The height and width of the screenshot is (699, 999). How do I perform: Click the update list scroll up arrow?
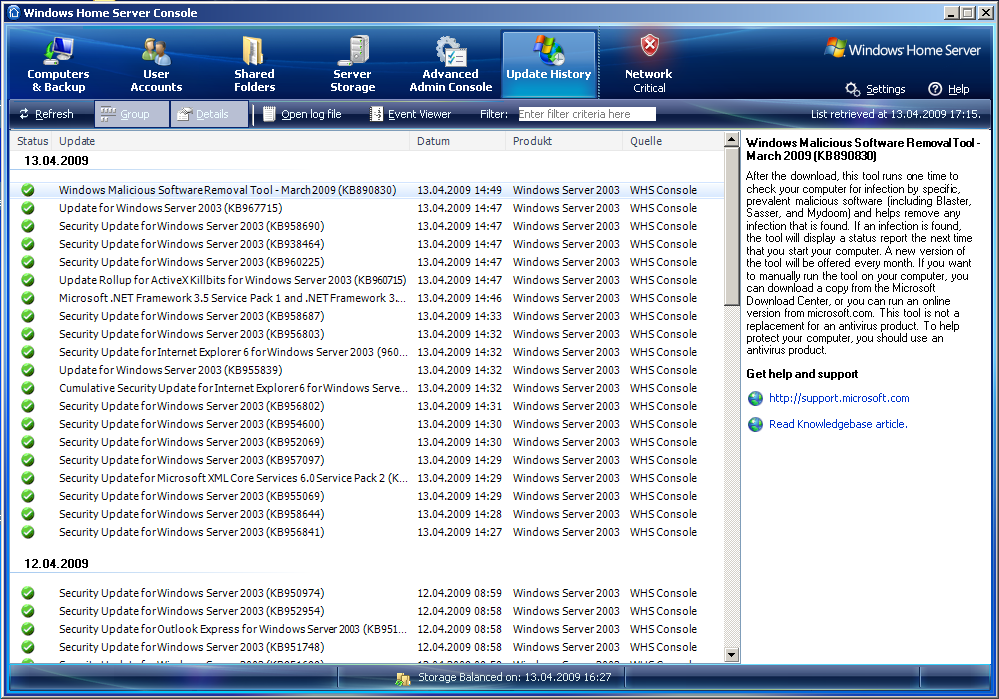[731, 140]
